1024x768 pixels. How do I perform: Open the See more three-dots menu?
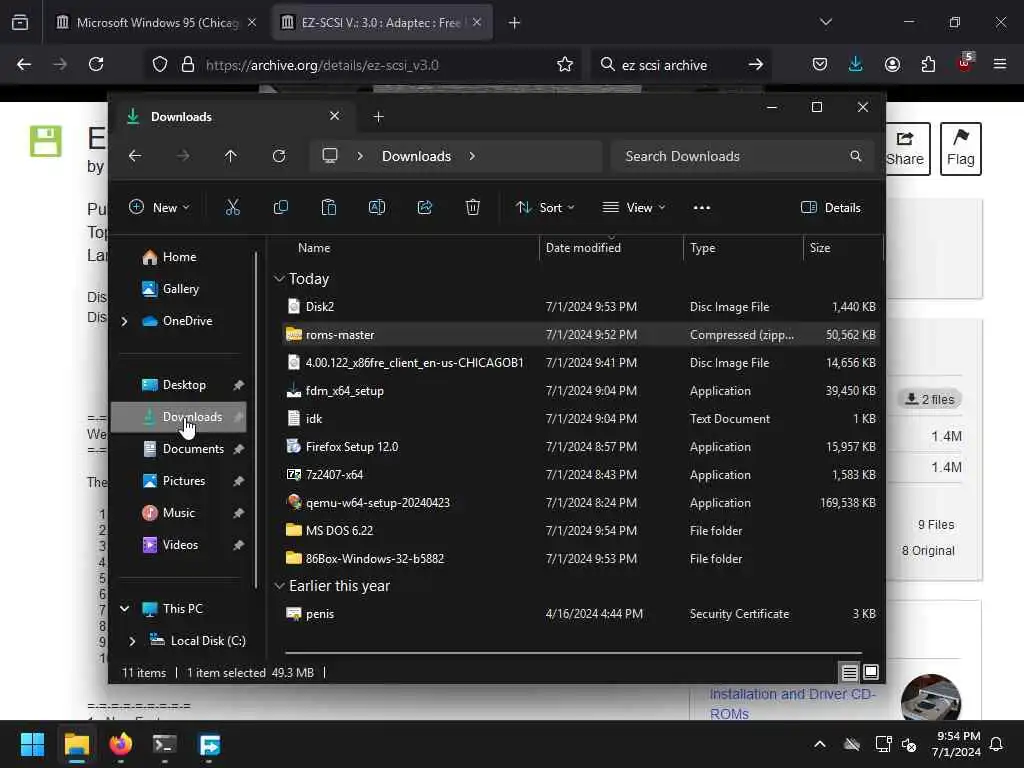tap(701, 208)
